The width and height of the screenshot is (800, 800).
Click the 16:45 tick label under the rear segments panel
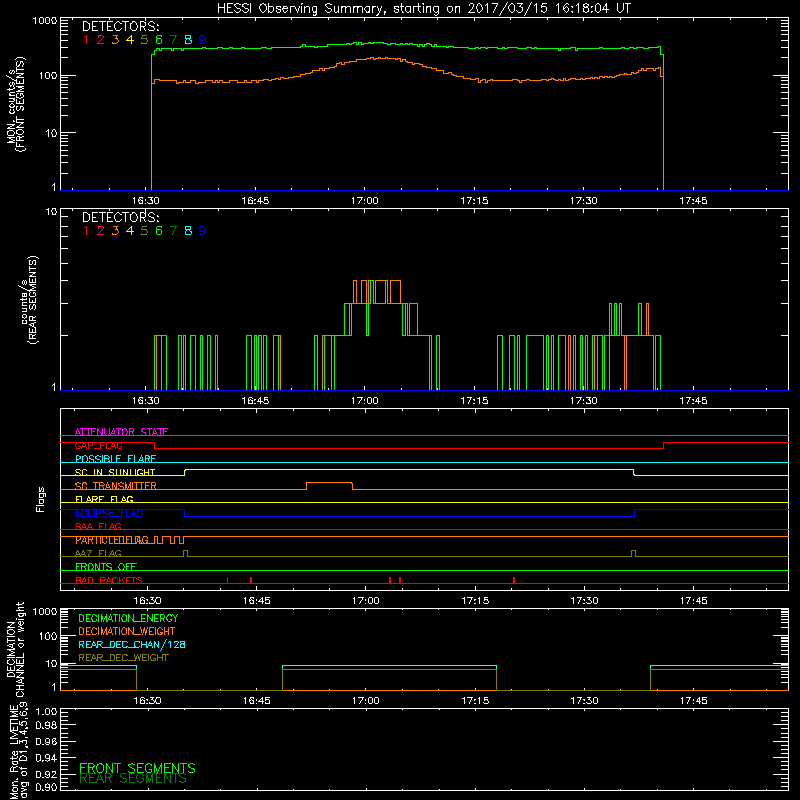pos(255,401)
